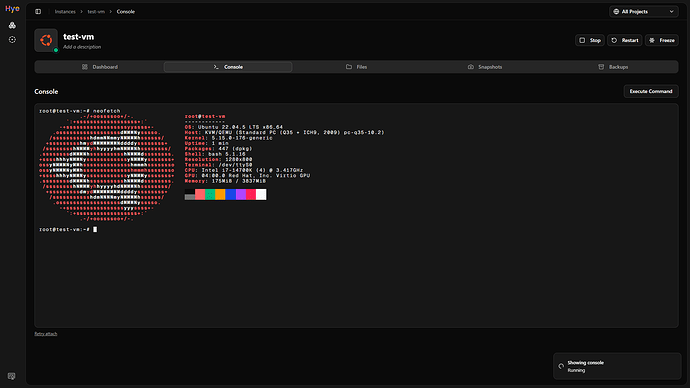690x388 pixels.
Task: Toggle the sidebar panel icon in the top bar
Action: coord(38,11)
